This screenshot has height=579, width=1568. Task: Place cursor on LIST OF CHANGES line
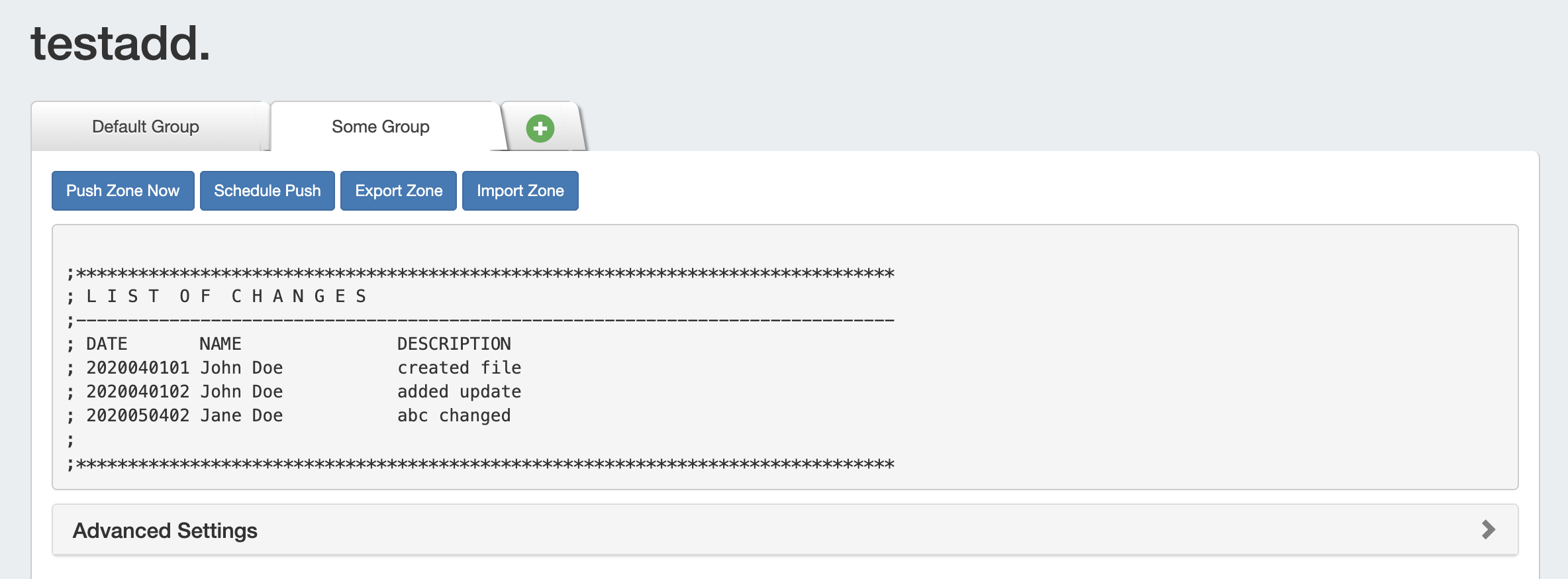pyautogui.click(x=225, y=296)
